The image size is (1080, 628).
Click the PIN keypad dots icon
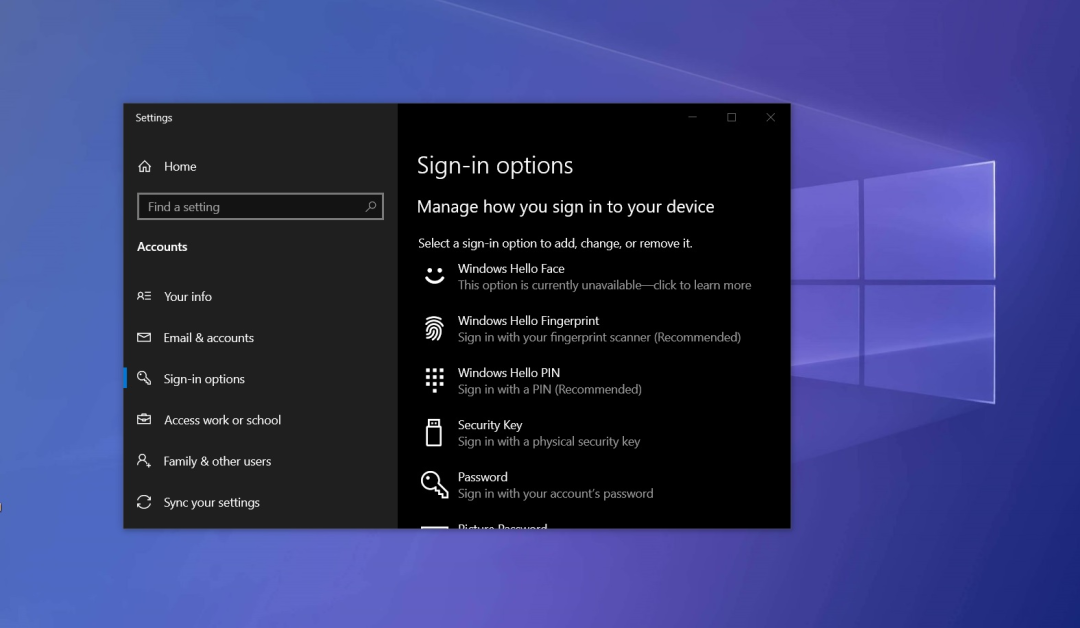click(x=434, y=380)
